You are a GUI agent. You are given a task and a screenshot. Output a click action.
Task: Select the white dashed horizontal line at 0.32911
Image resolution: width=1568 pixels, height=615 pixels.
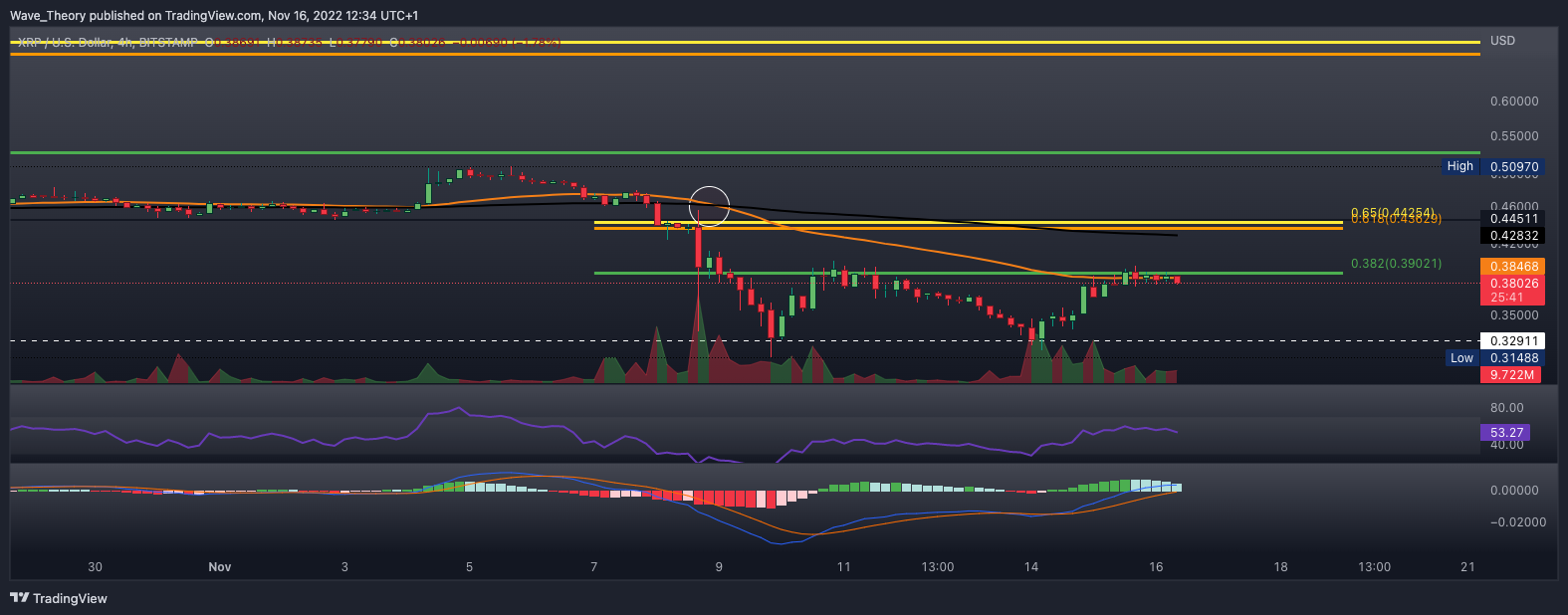point(745,341)
